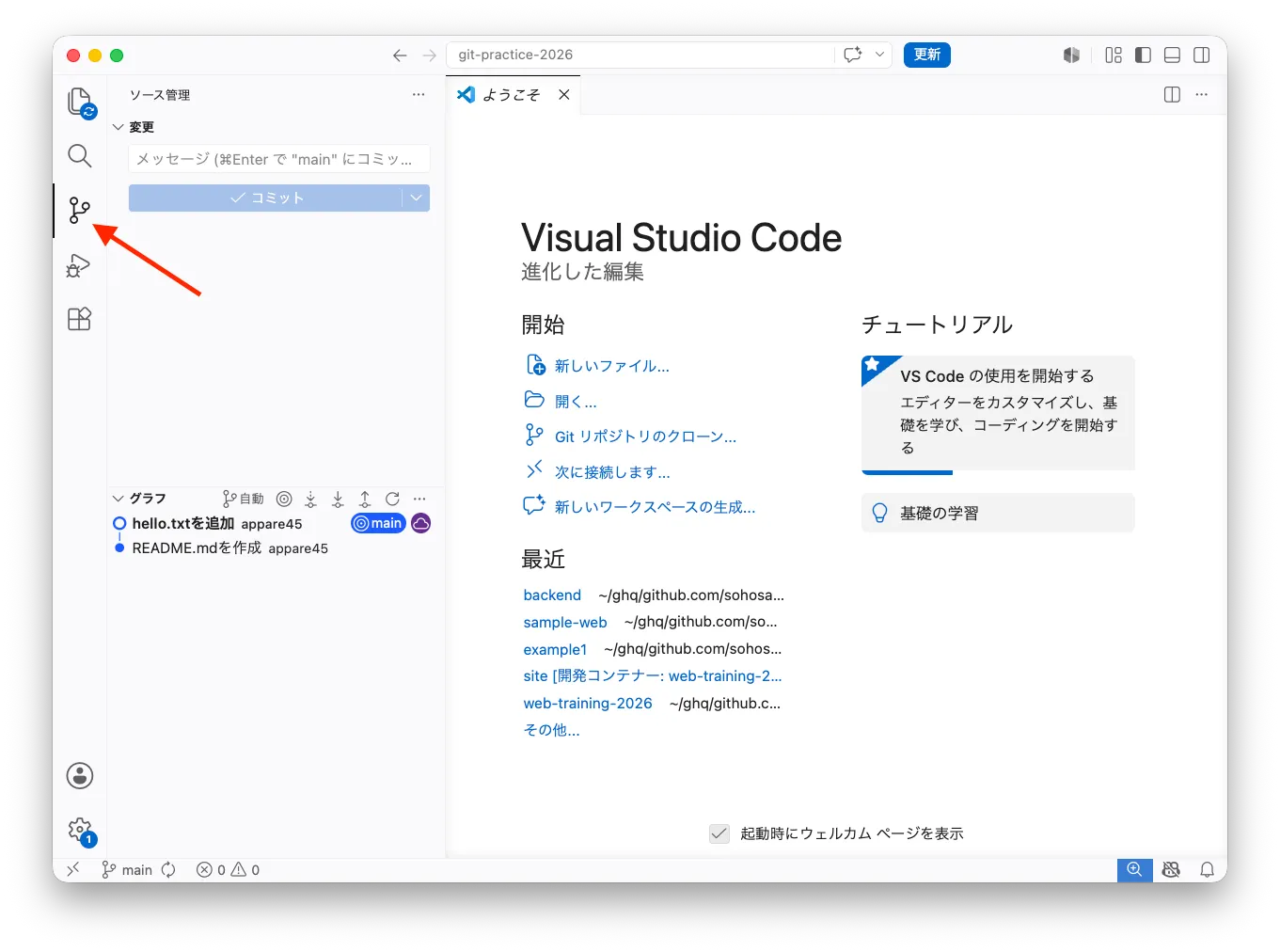The height and width of the screenshot is (952, 1280).
Task: Open the Source Control view icon
Action: tap(80, 210)
